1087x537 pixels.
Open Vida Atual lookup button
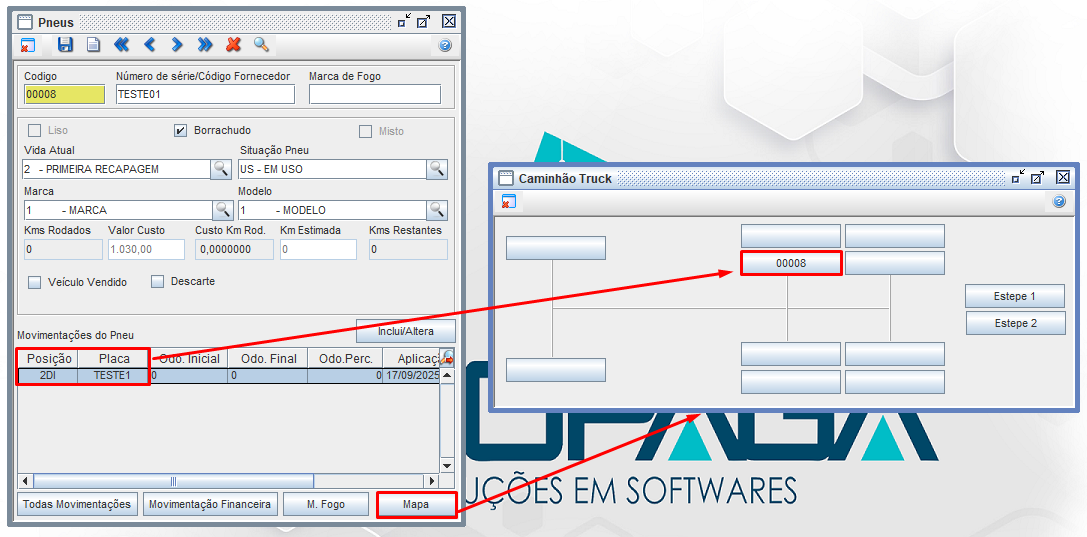(221, 169)
